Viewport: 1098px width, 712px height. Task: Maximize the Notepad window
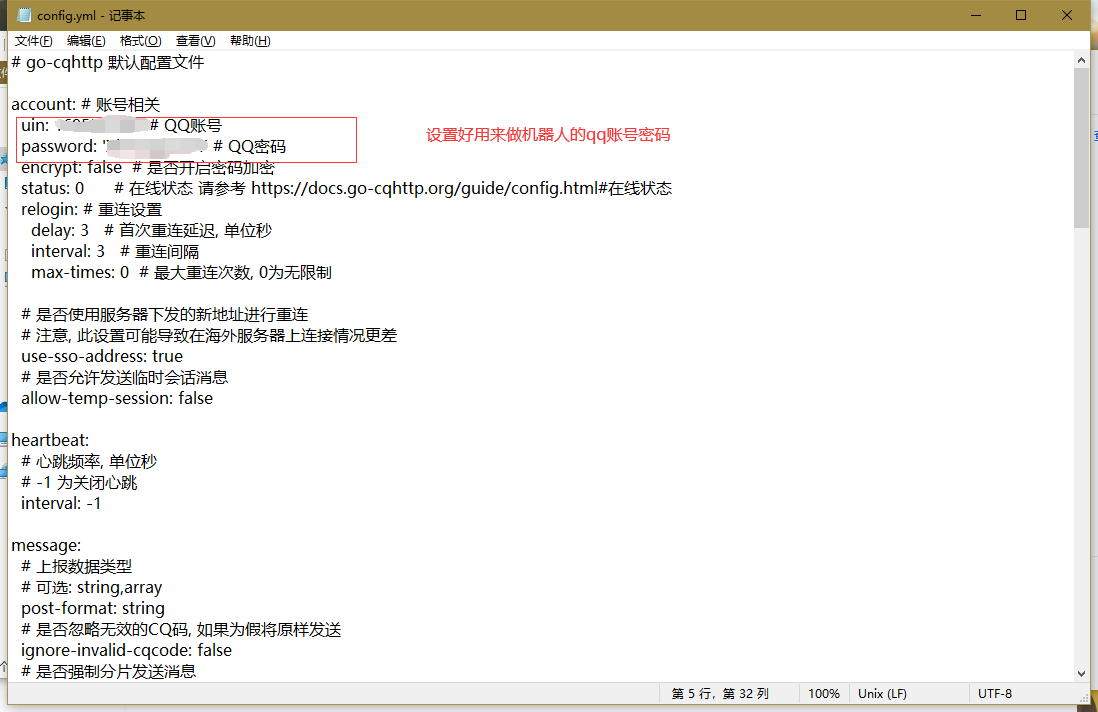pyautogui.click(x=1021, y=15)
